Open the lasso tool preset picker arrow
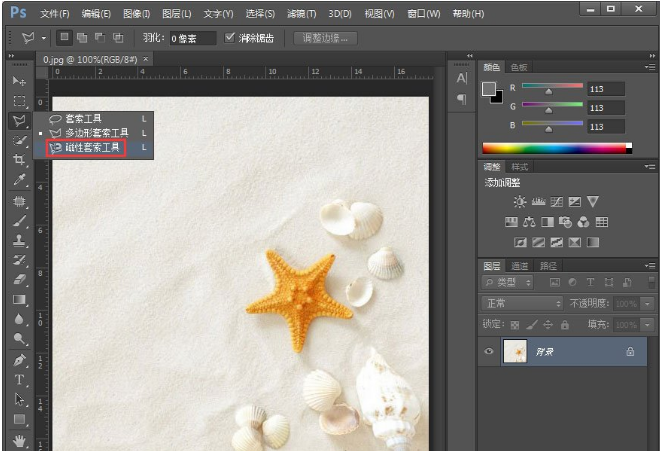Viewport: 660px width, 451px height. [x=44, y=38]
